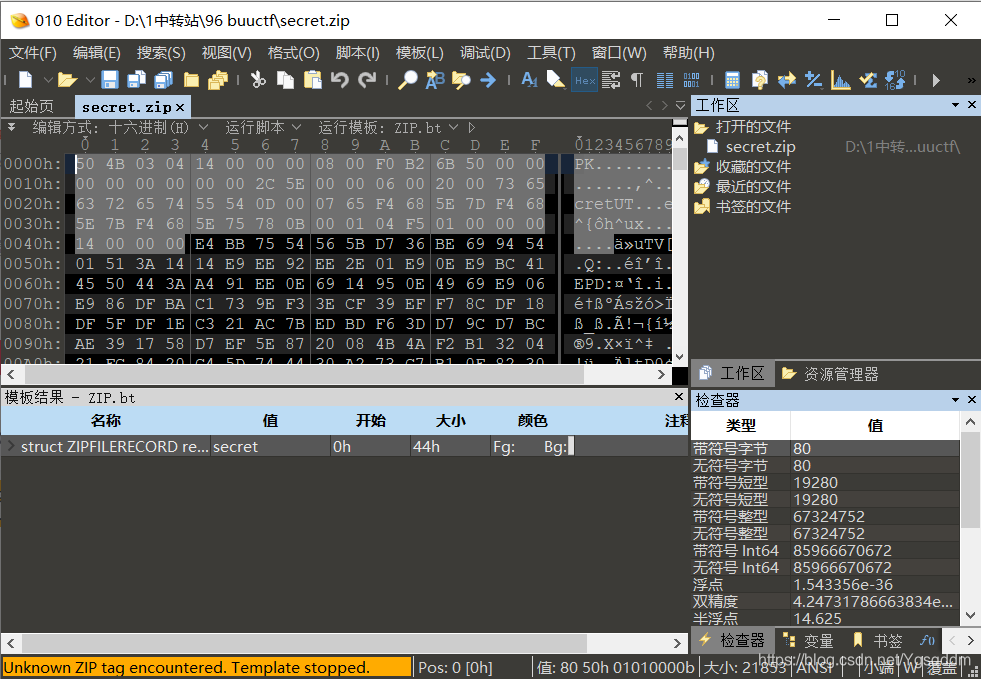The height and width of the screenshot is (679, 981).
Task: Click the Open file folder icon
Action: click(68, 79)
